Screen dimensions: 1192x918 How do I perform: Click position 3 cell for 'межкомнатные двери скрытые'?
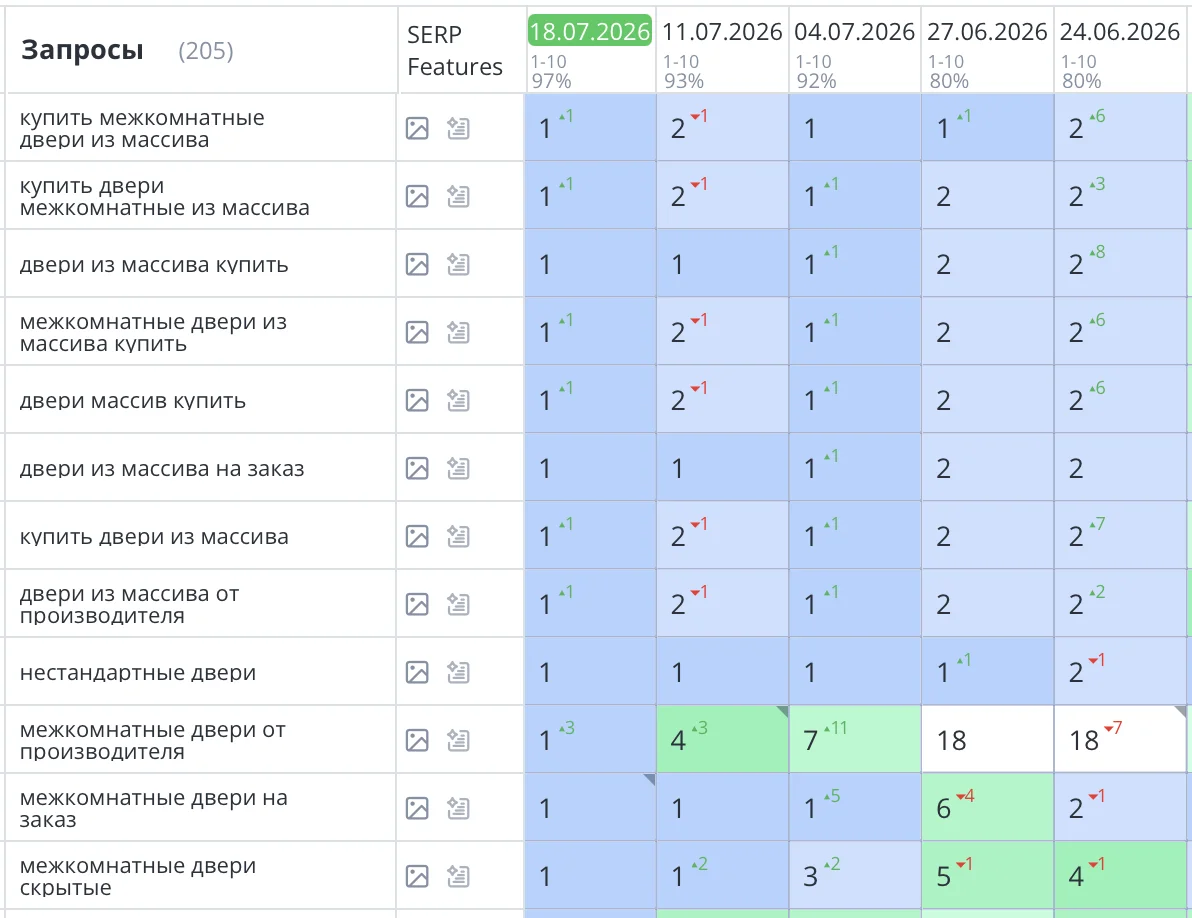[x=855, y=875]
